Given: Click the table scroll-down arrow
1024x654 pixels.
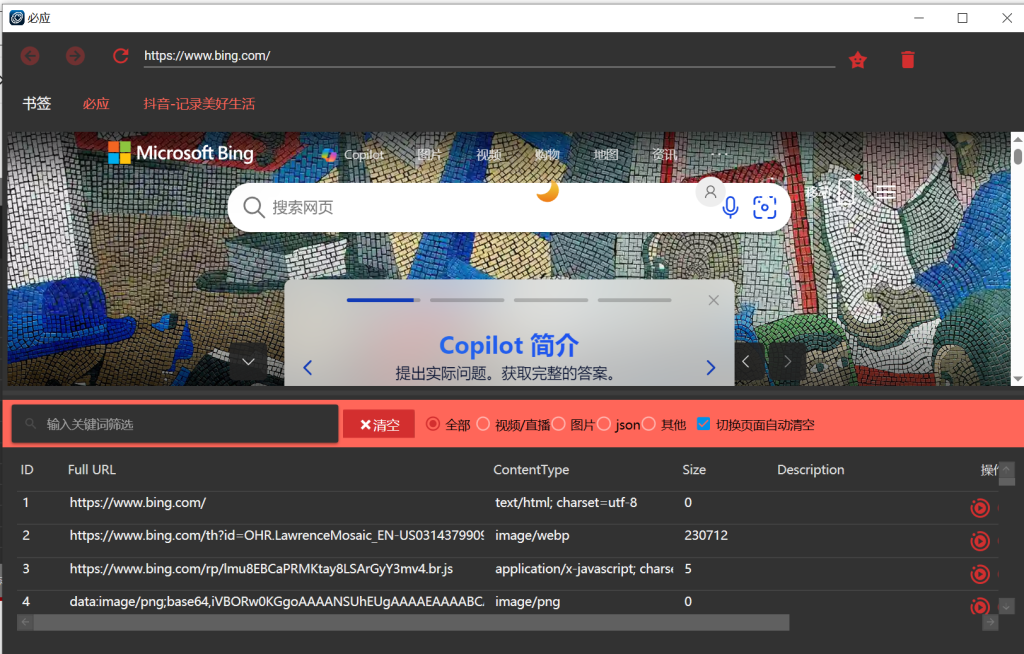Looking at the screenshot, I should pos(1006,606).
